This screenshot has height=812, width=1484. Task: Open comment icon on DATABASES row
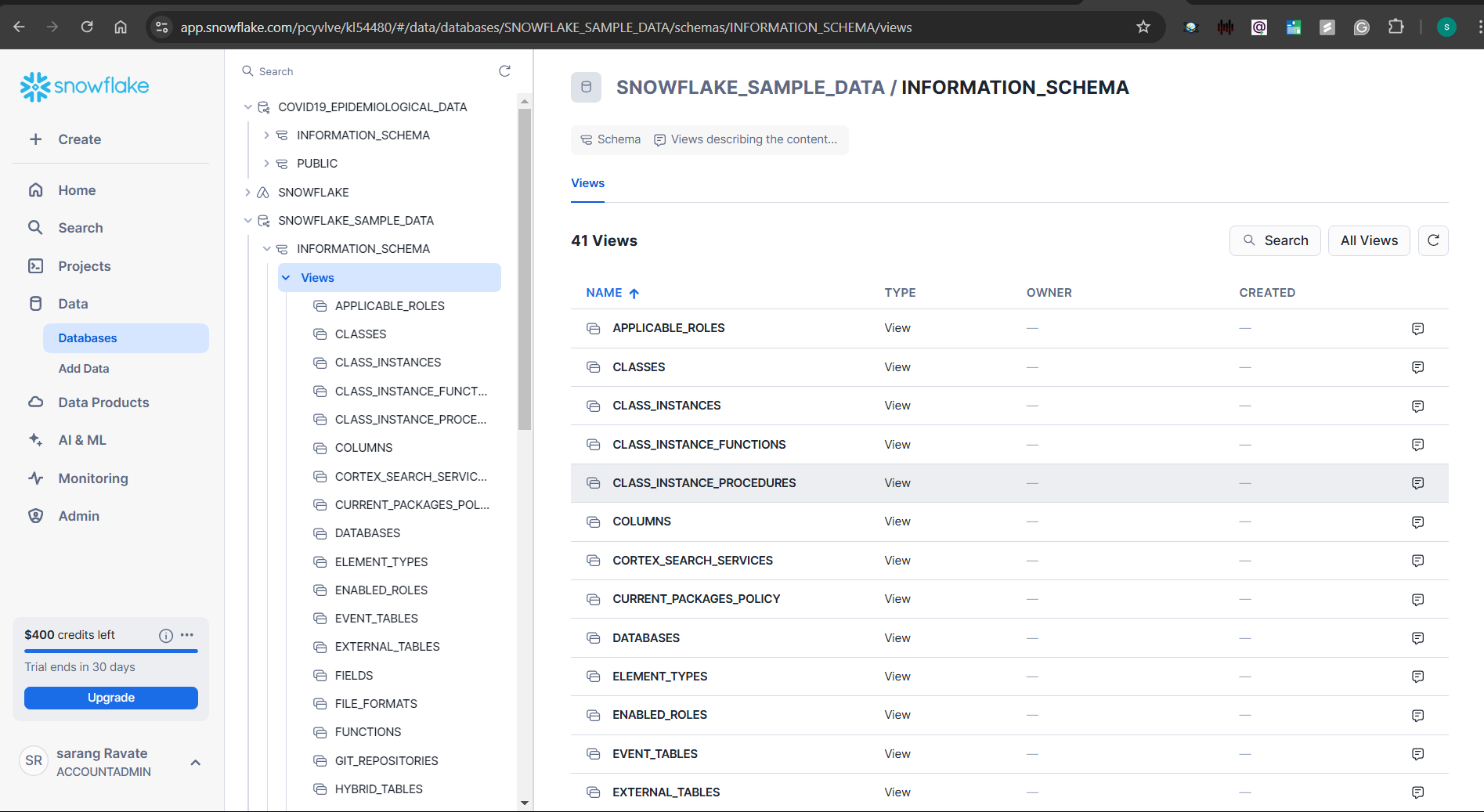click(1417, 638)
